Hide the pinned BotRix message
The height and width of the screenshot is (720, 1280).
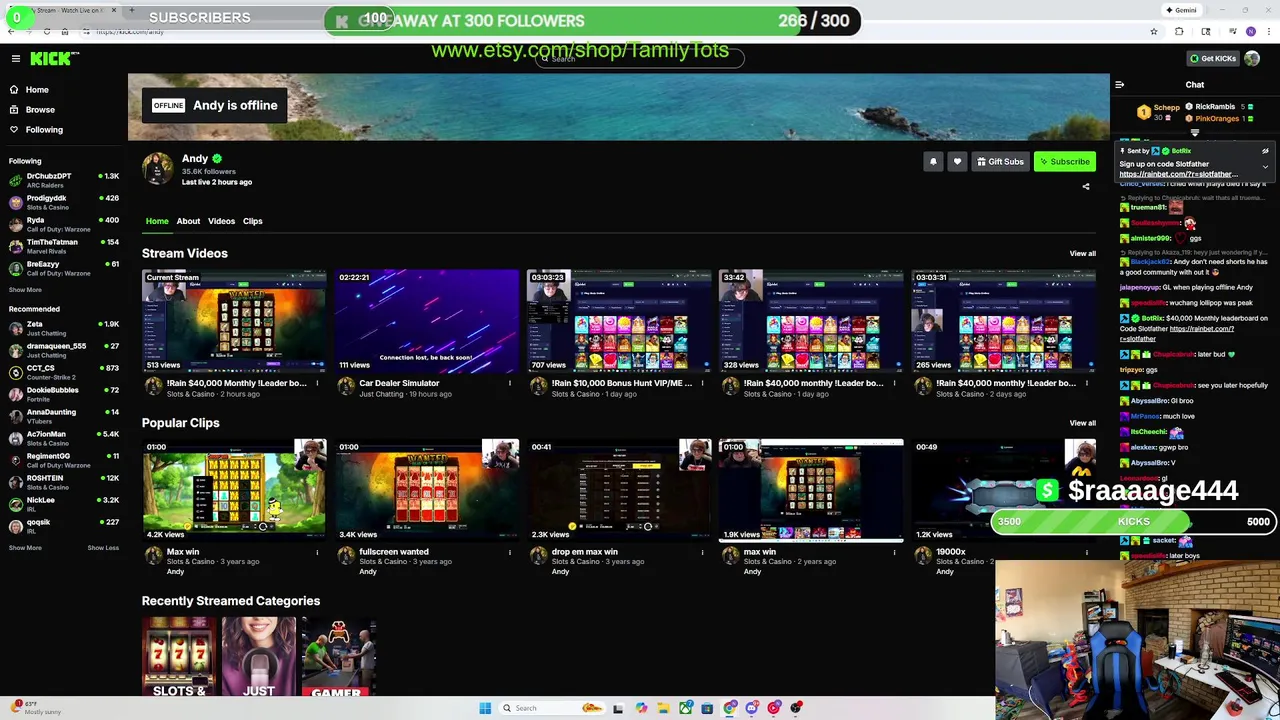(x=1265, y=151)
